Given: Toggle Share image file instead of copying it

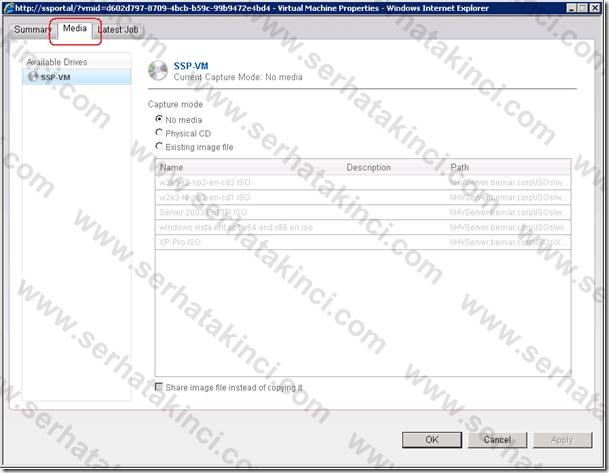Looking at the screenshot, I should [158, 387].
